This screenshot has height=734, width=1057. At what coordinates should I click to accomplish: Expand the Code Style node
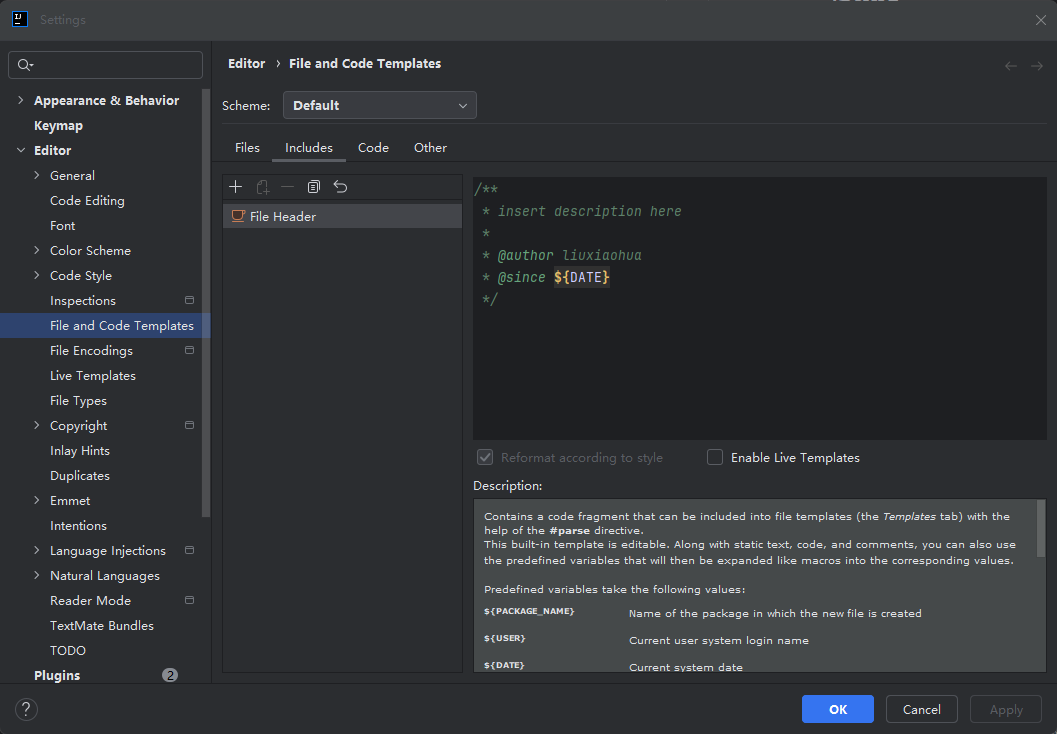(x=36, y=275)
